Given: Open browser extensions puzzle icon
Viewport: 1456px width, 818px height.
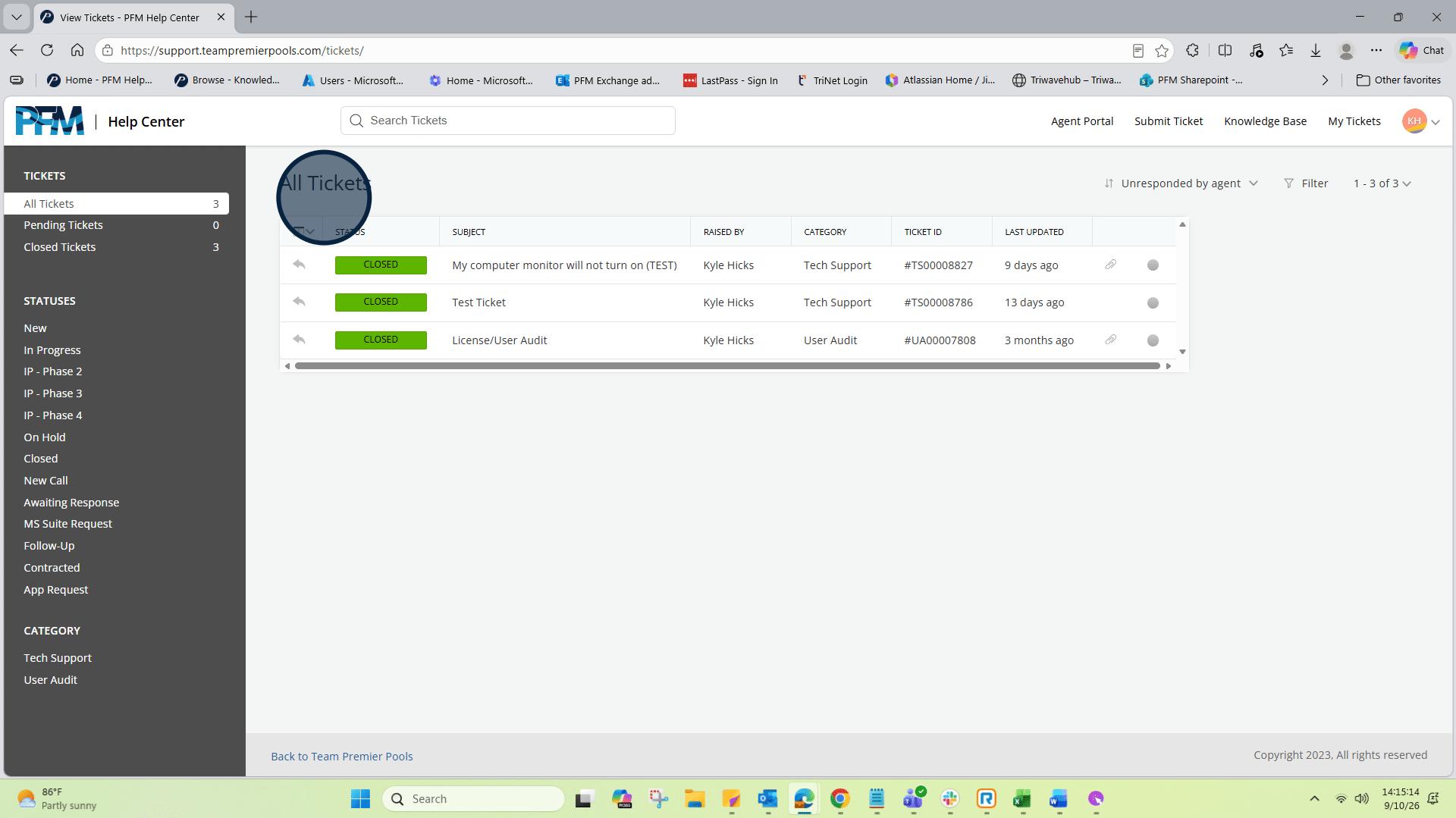Looking at the screenshot, I should [1193, 50].
